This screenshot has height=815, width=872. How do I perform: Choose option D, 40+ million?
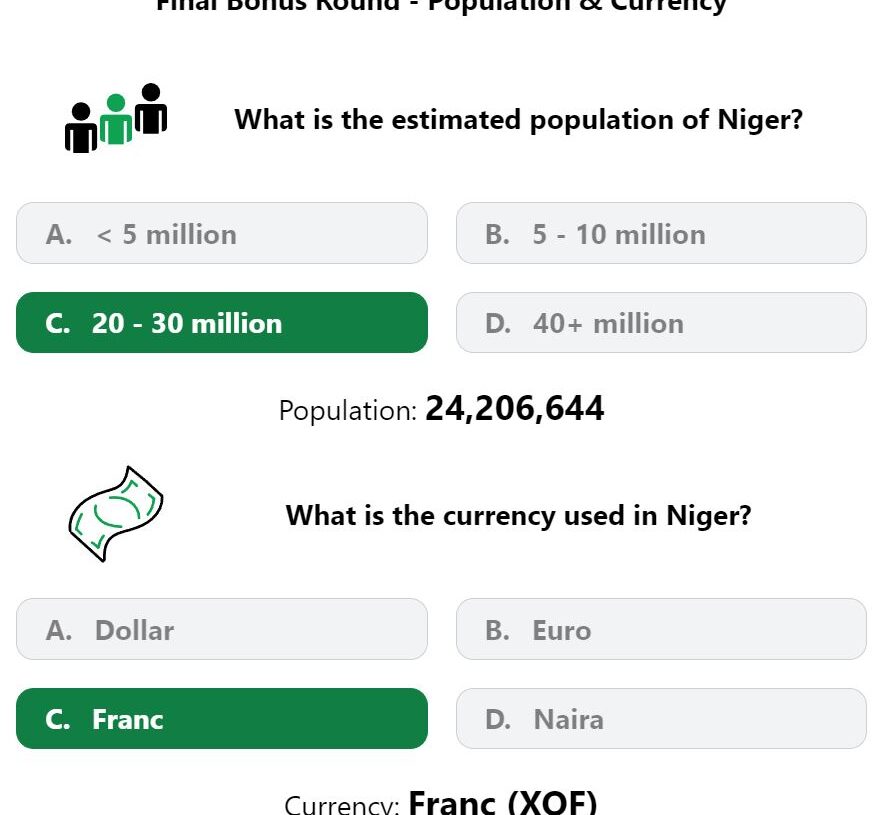[x=661, y=322]
